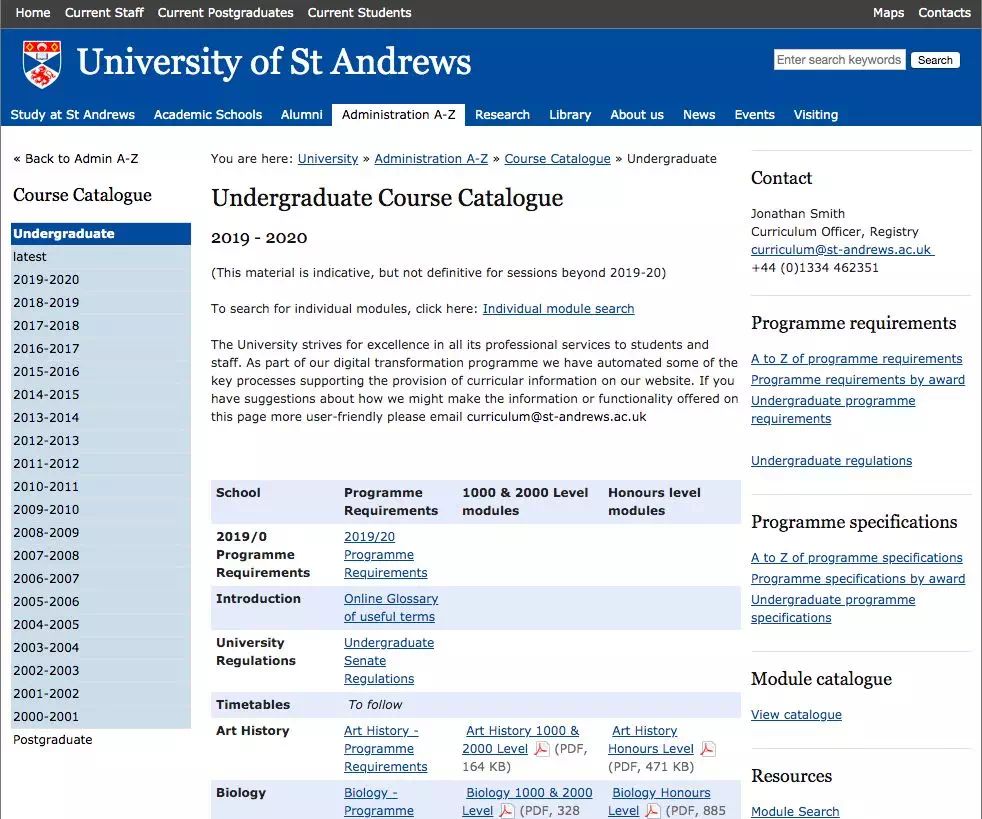Open Art History 1000 & 2000 Level link
Viewport: 982px width, 819px height.
pos(520,739)
